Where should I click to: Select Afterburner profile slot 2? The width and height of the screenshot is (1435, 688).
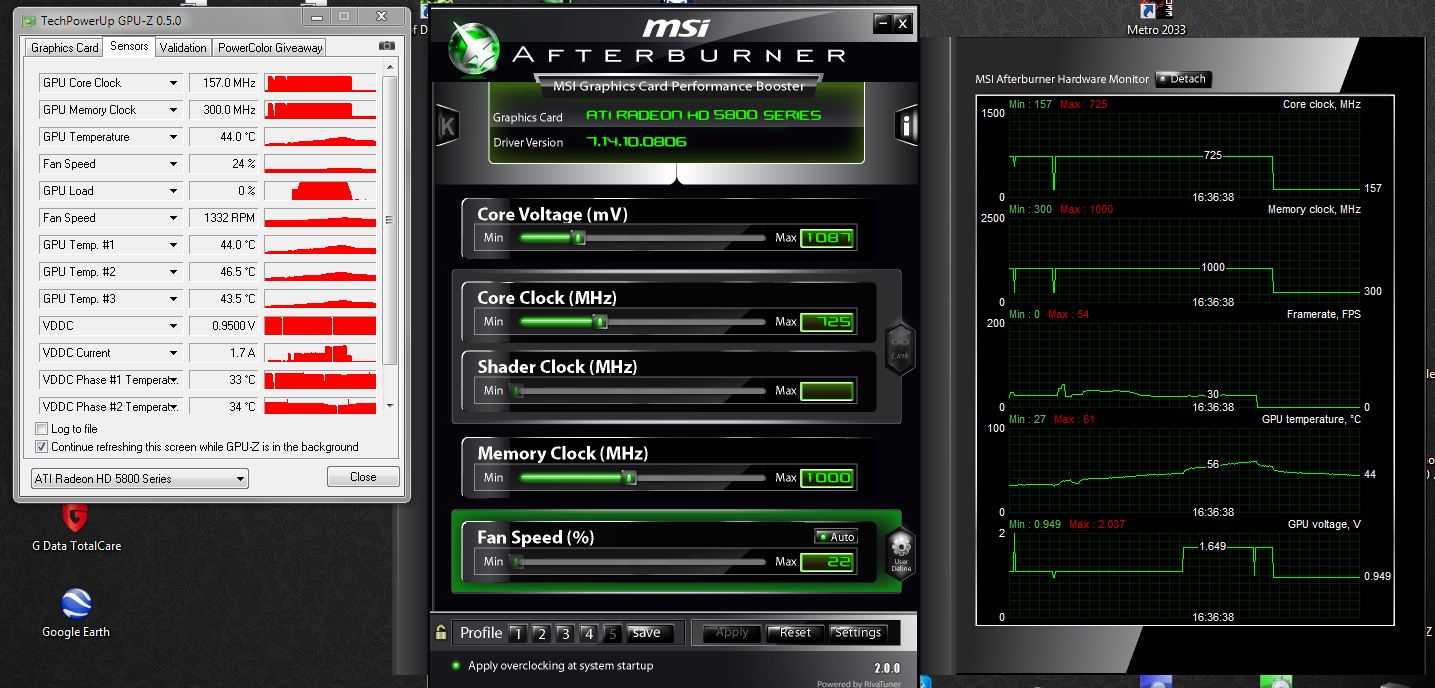[541, 633]
